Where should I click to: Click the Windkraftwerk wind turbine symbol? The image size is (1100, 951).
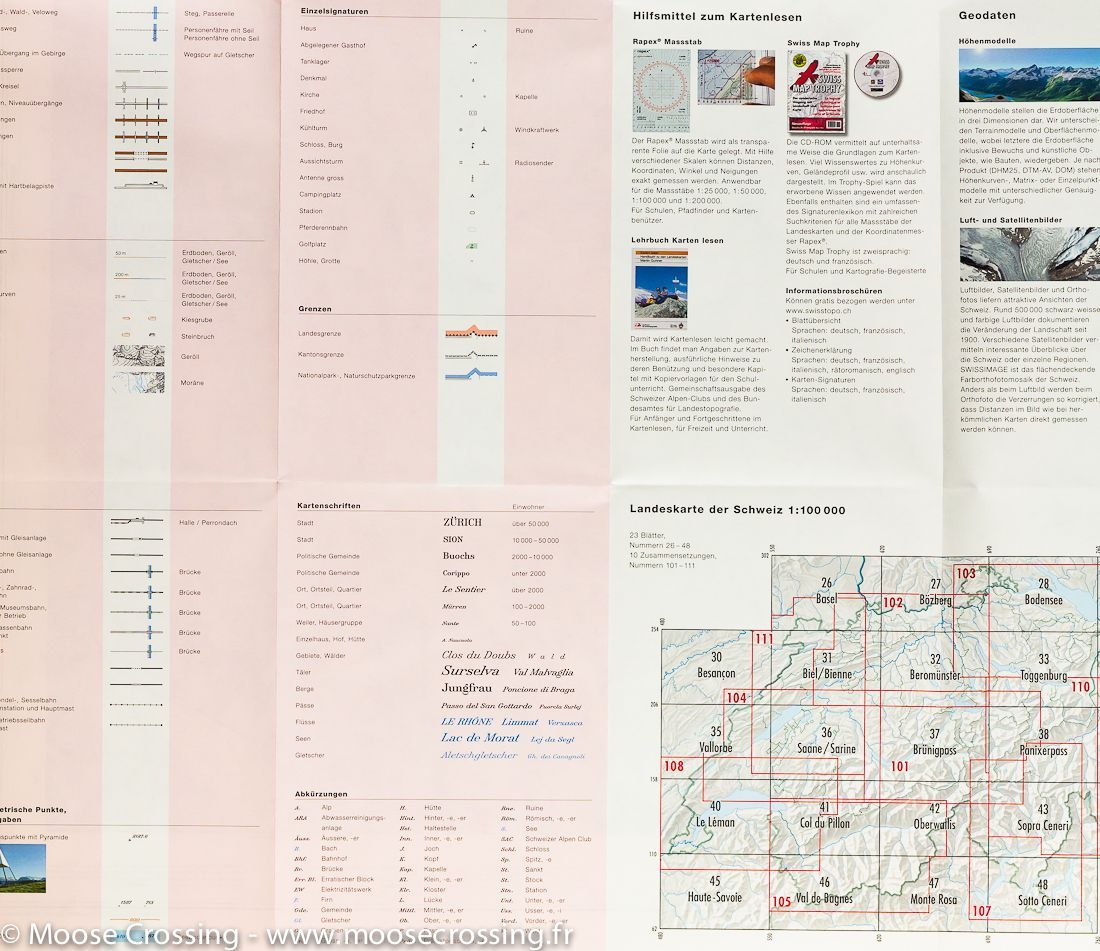click(484, 130)
